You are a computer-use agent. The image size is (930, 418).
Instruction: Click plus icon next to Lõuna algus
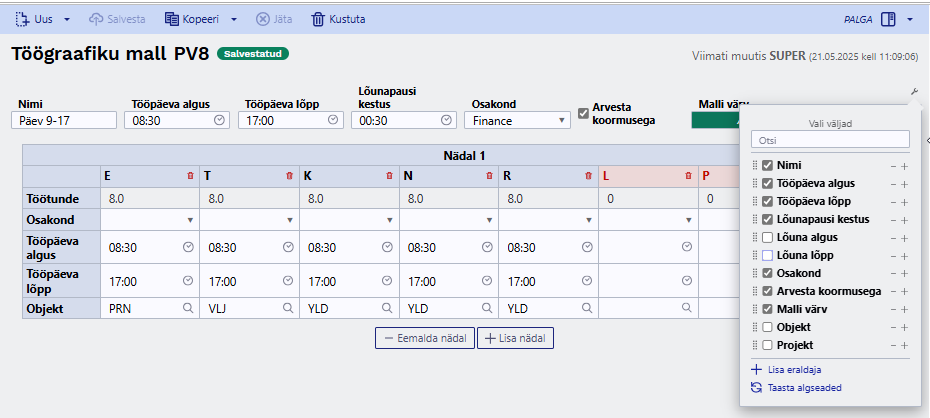click(x=904, y=238)
